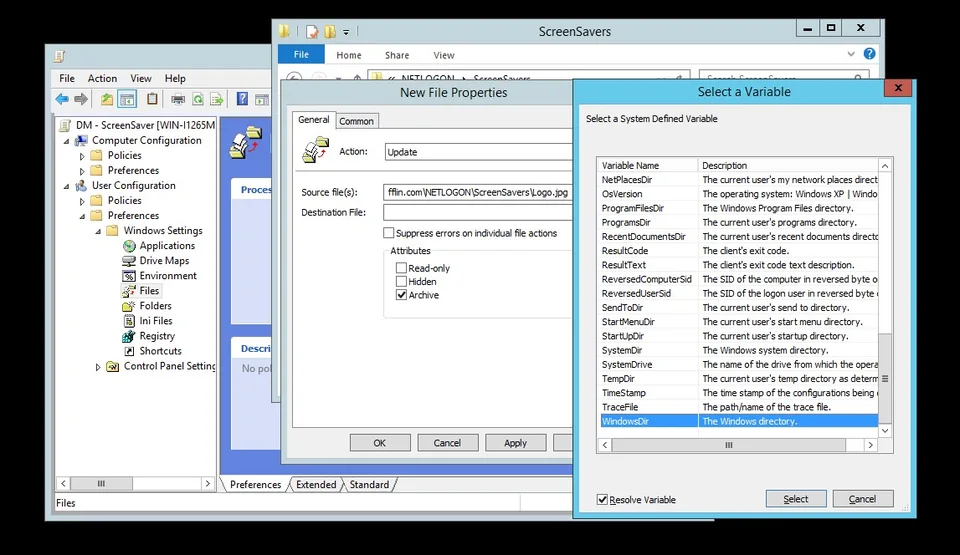960x555 pixels.
Task: Open the Action dropdown showing Update
Action: pos(479,152)
